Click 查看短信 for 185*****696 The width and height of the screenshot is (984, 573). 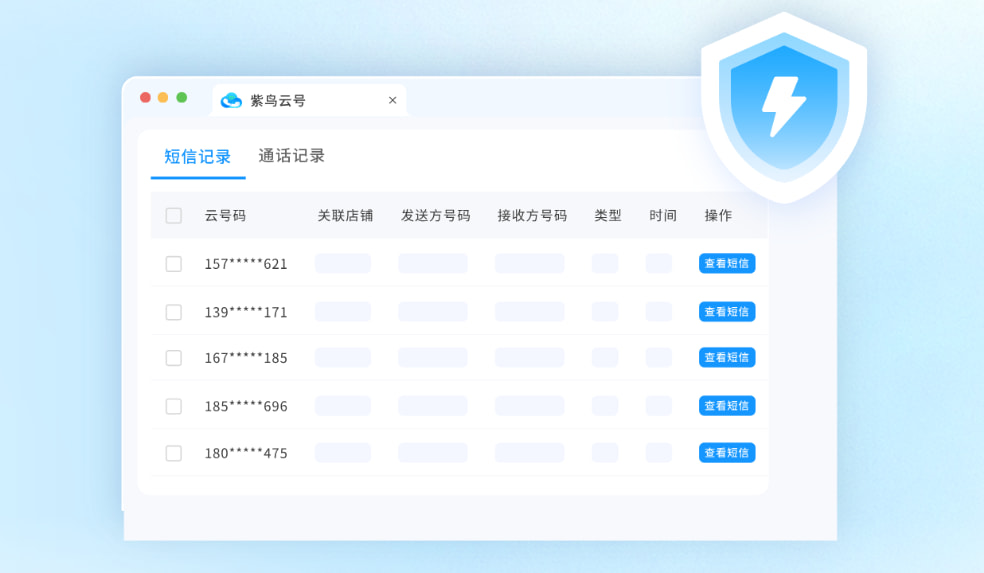tap(727, 406)
